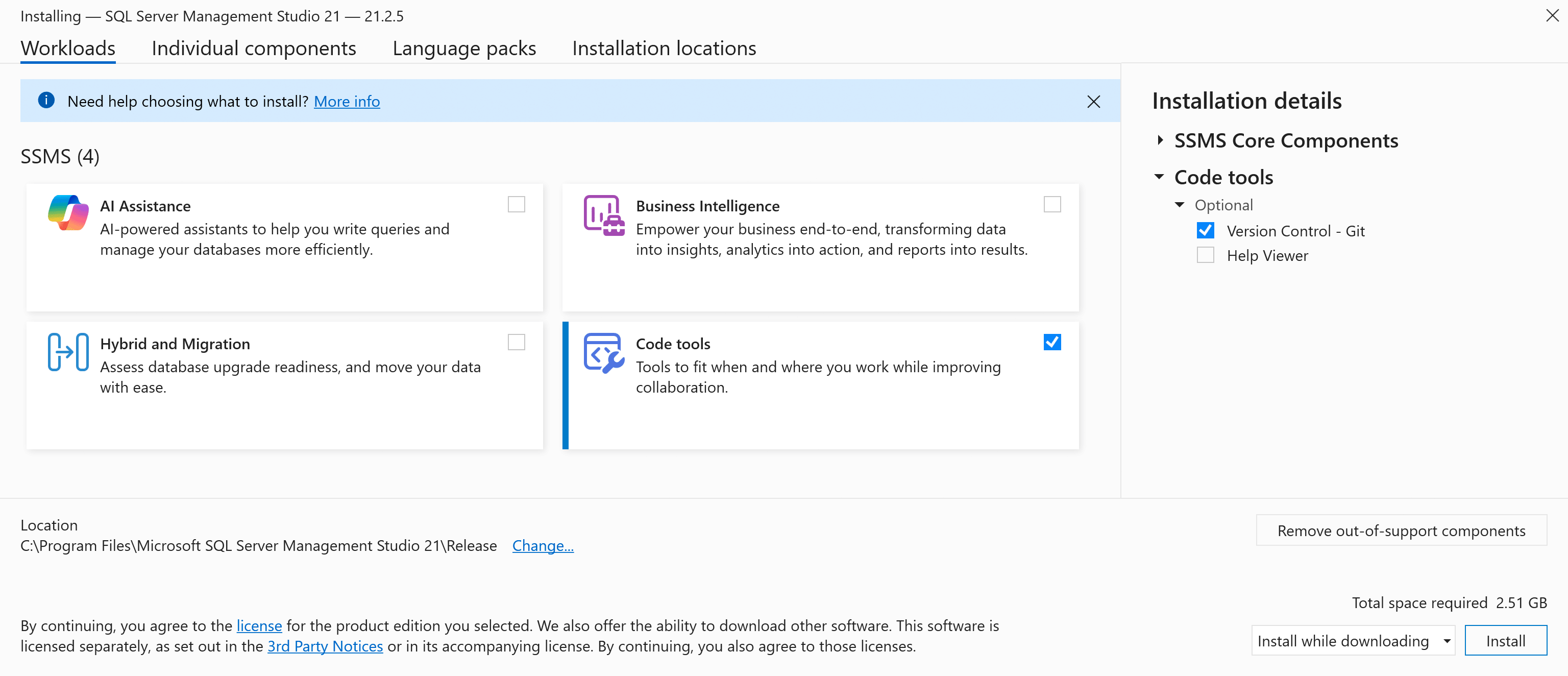The height and width of the screenshot is (676, 1568).
Task: Click the SSMS (4) section heading
Action: 60,157
